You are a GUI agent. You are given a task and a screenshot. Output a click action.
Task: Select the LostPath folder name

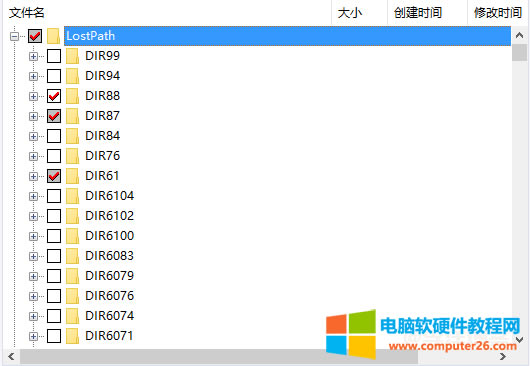pos(91,36)
